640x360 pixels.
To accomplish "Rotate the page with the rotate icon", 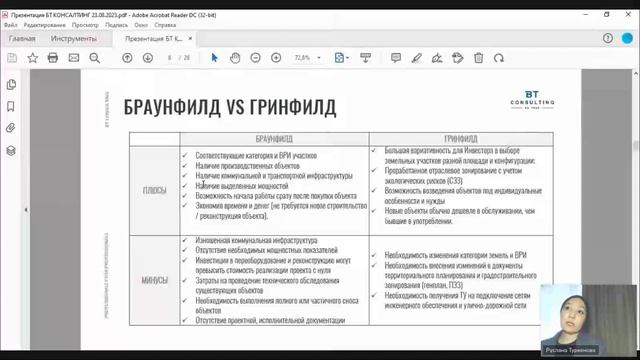I will (x=499, y=58).
